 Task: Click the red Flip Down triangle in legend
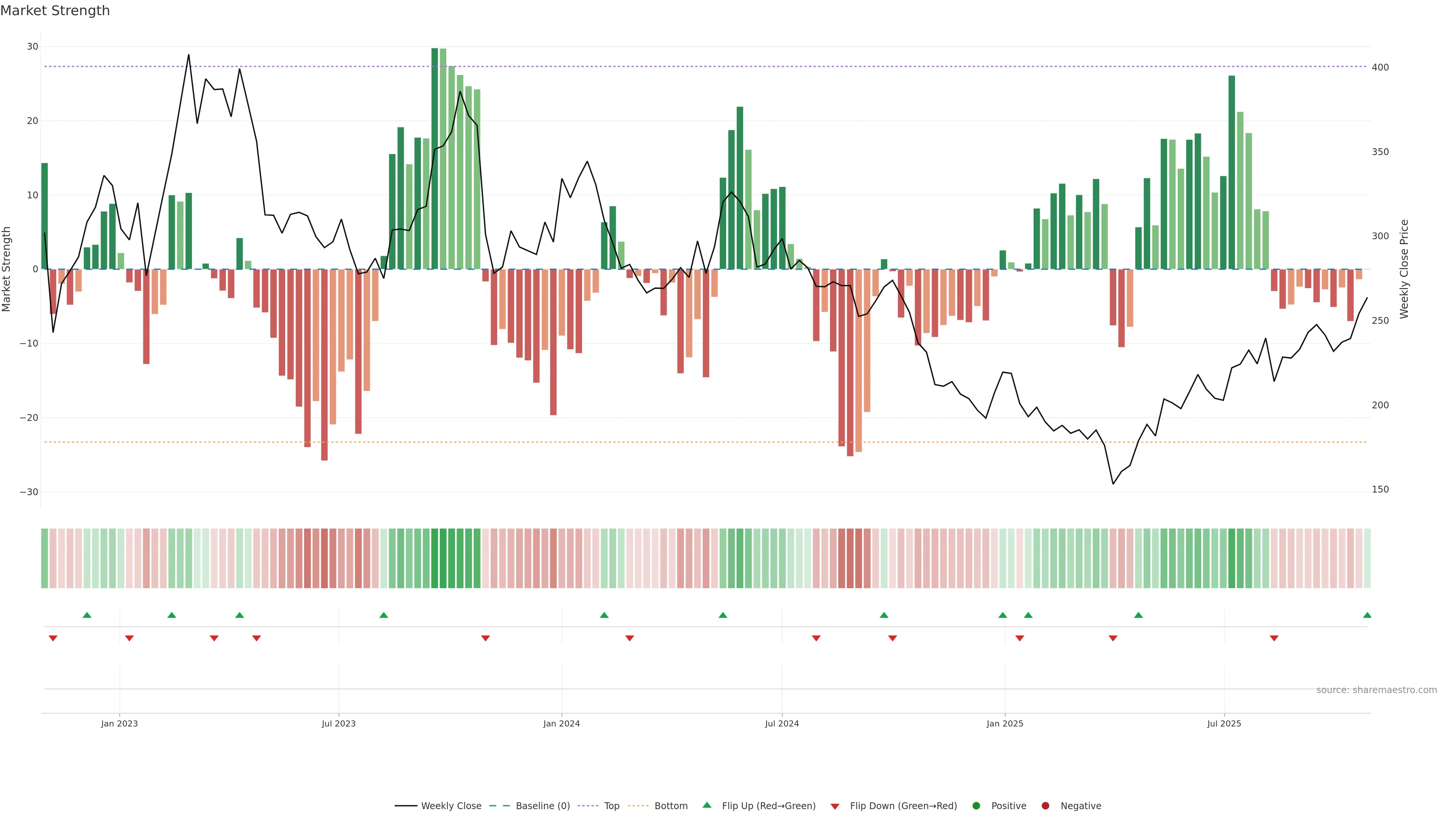pyautogui.click(x=835, y=806)
